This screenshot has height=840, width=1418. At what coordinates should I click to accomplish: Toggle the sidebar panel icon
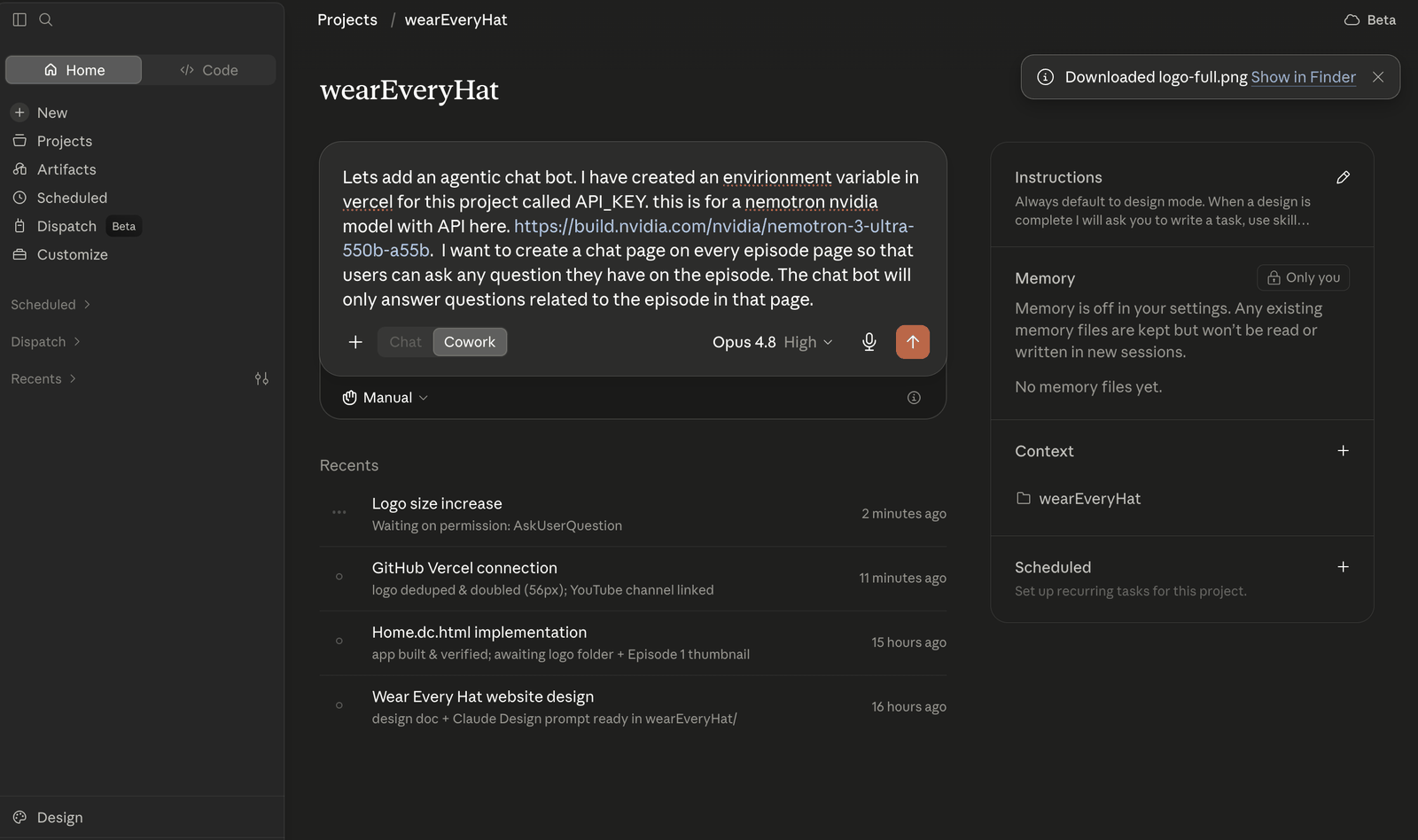click(x=19, y=19)
